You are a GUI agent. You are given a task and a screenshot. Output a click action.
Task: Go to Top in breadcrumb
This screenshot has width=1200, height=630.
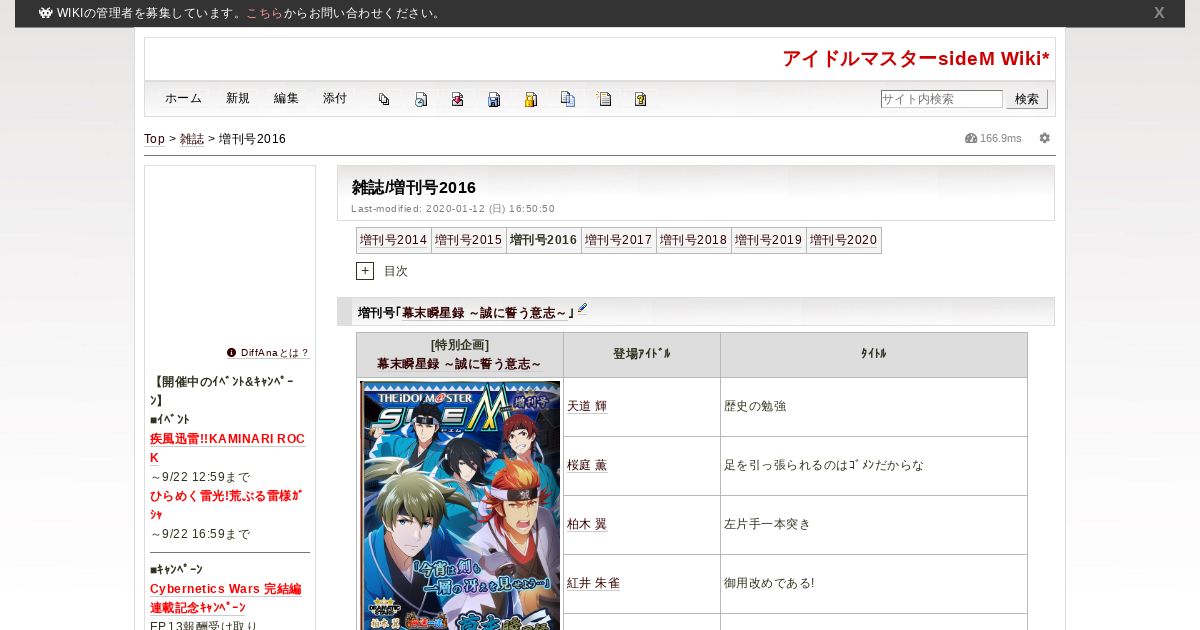click(x=154, y=139)
